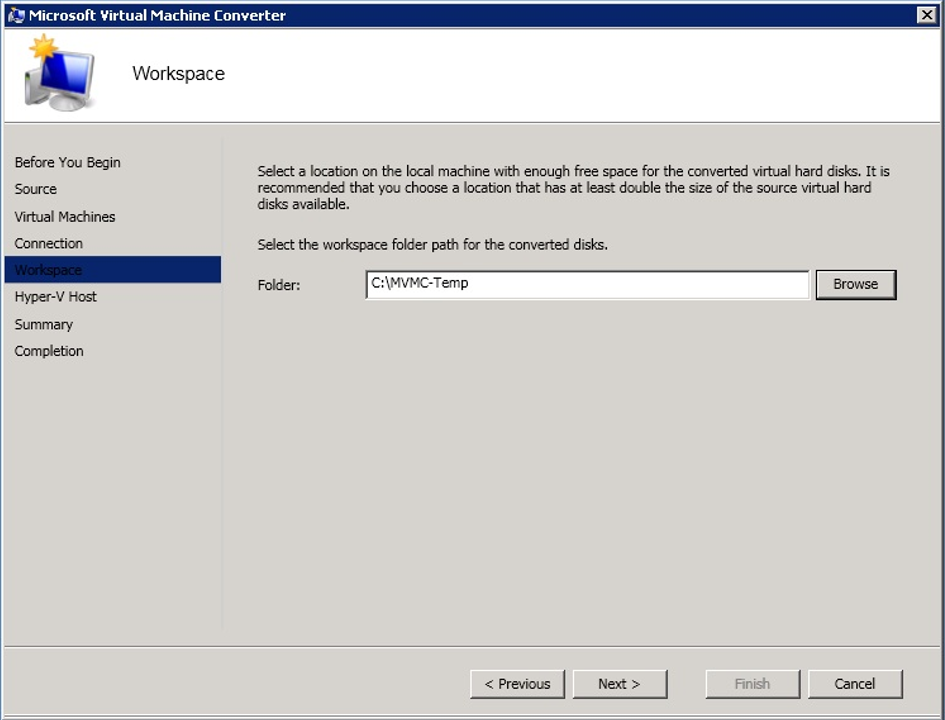Click the Workspace page heading

178,74
